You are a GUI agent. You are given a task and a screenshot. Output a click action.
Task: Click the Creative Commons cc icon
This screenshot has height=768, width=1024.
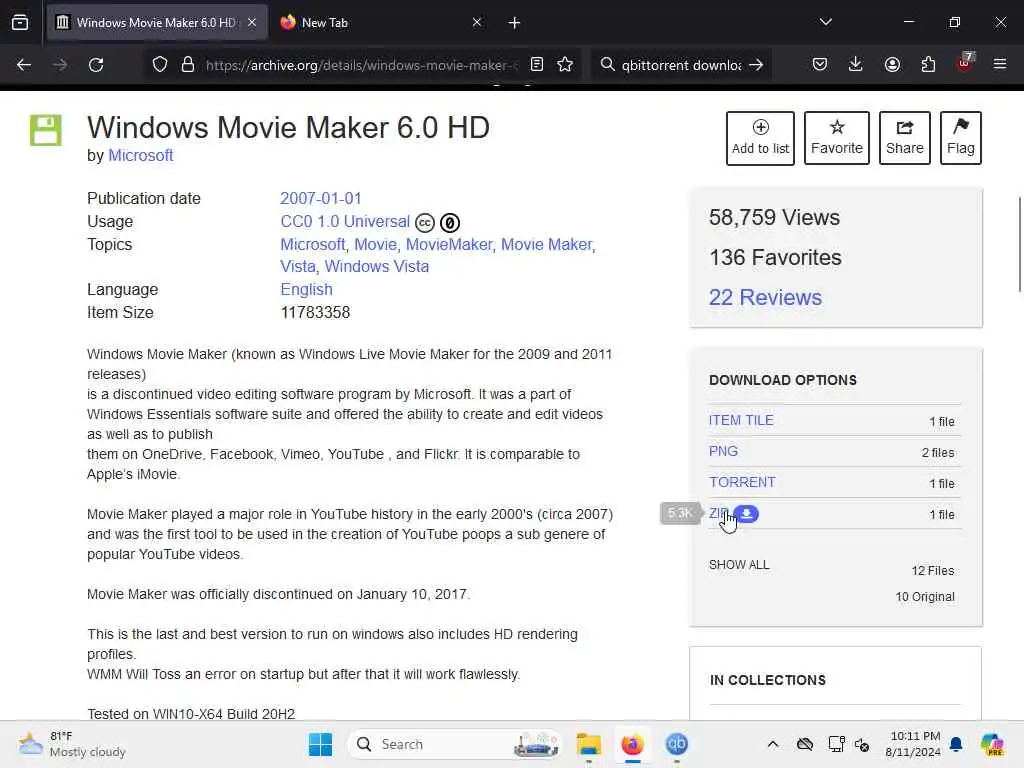coord(424,223)
